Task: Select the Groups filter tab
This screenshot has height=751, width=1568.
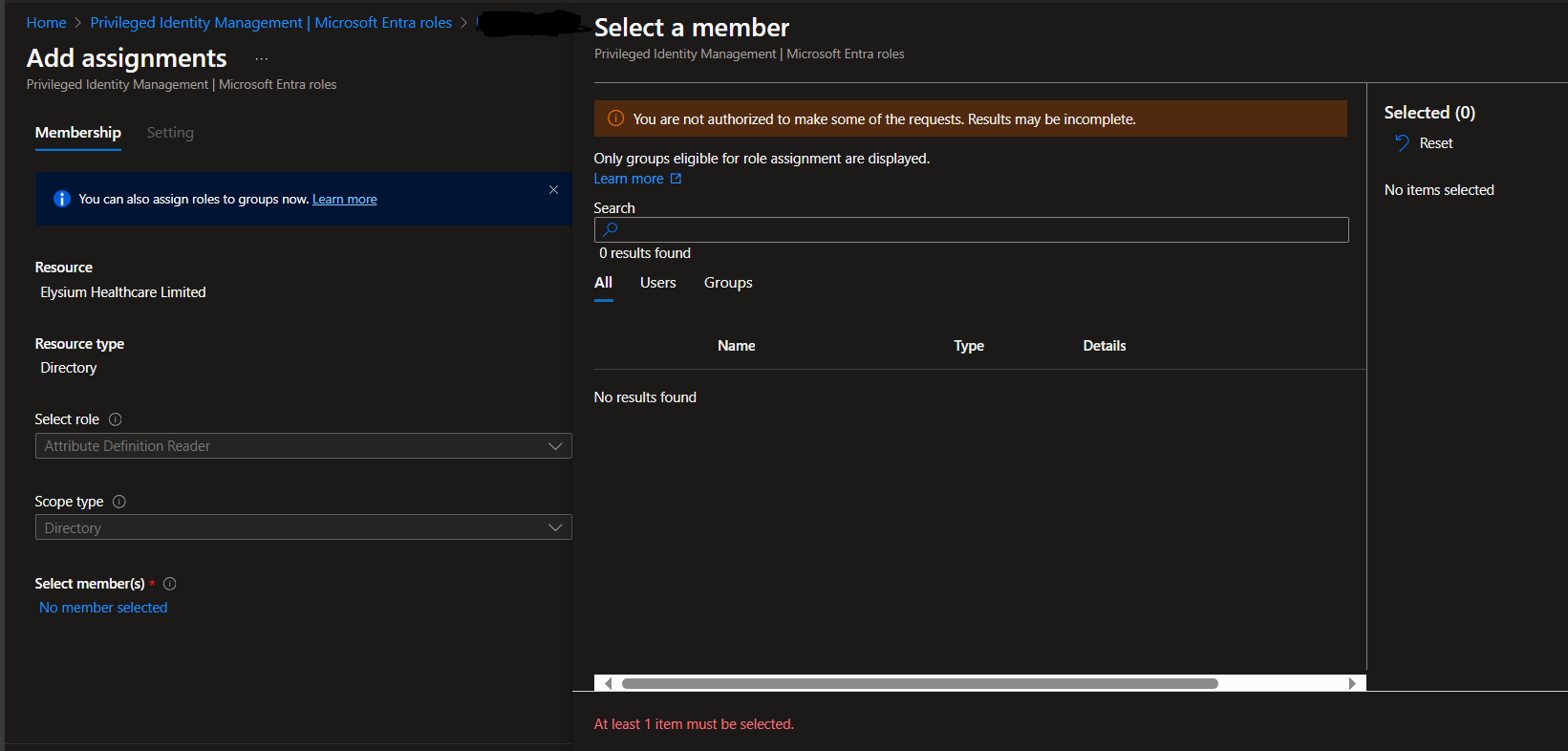Action: point(728,283)
